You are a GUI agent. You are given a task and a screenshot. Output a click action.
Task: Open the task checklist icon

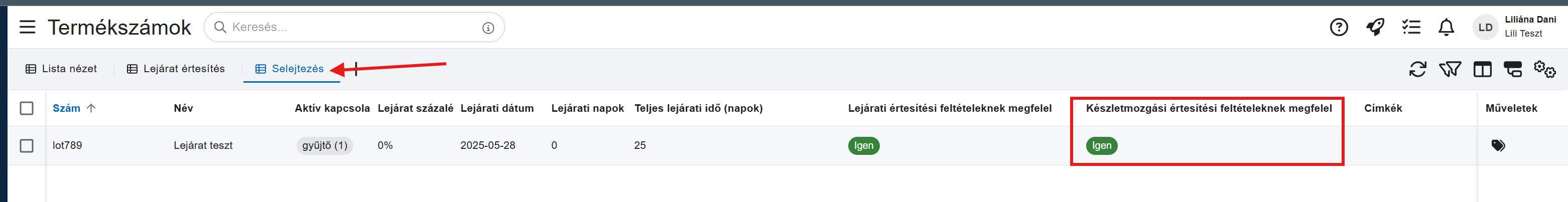coord(1410,28)
